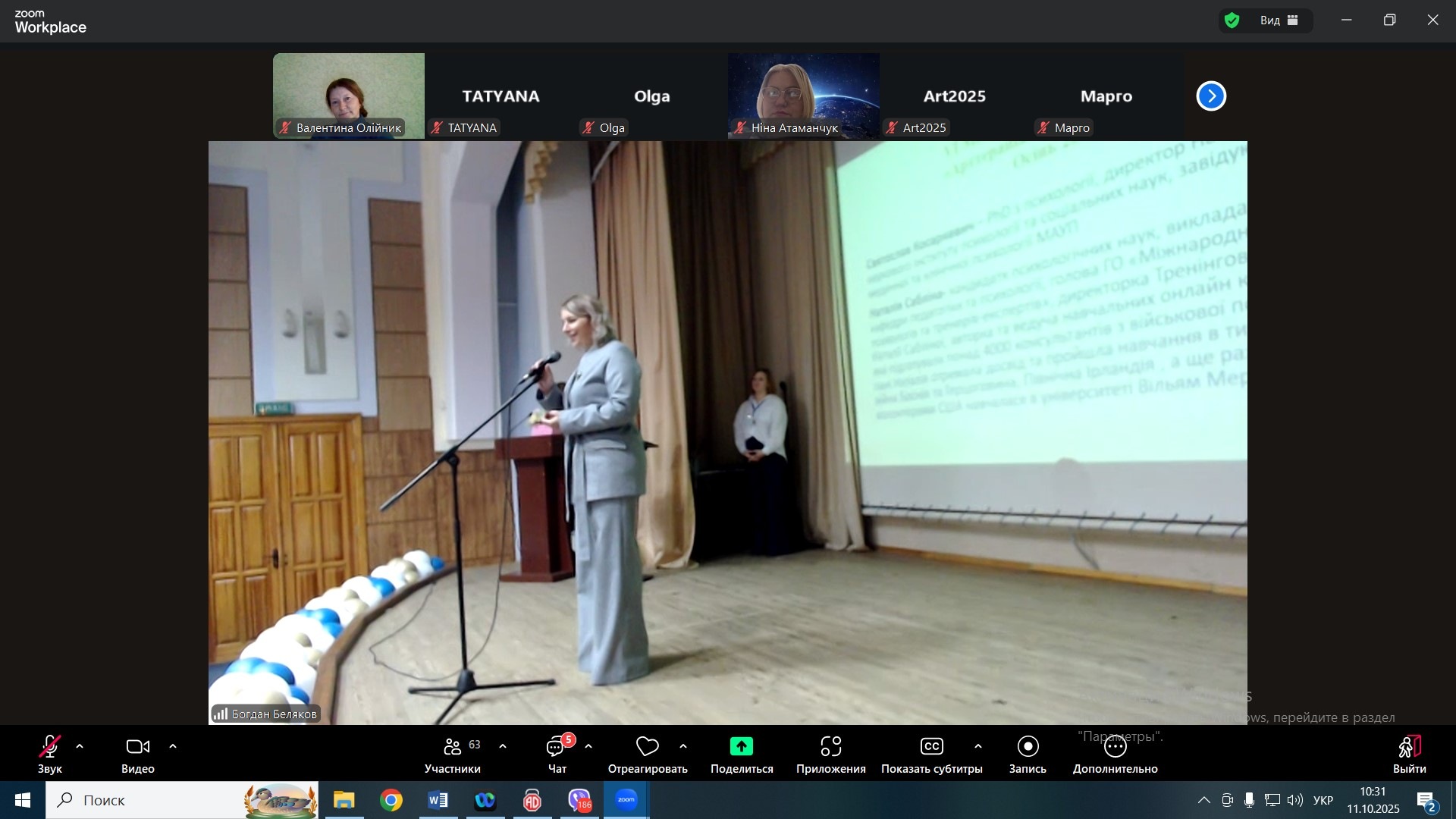
Task: Open the Участники participants panel
Action: tap(453, 754)
